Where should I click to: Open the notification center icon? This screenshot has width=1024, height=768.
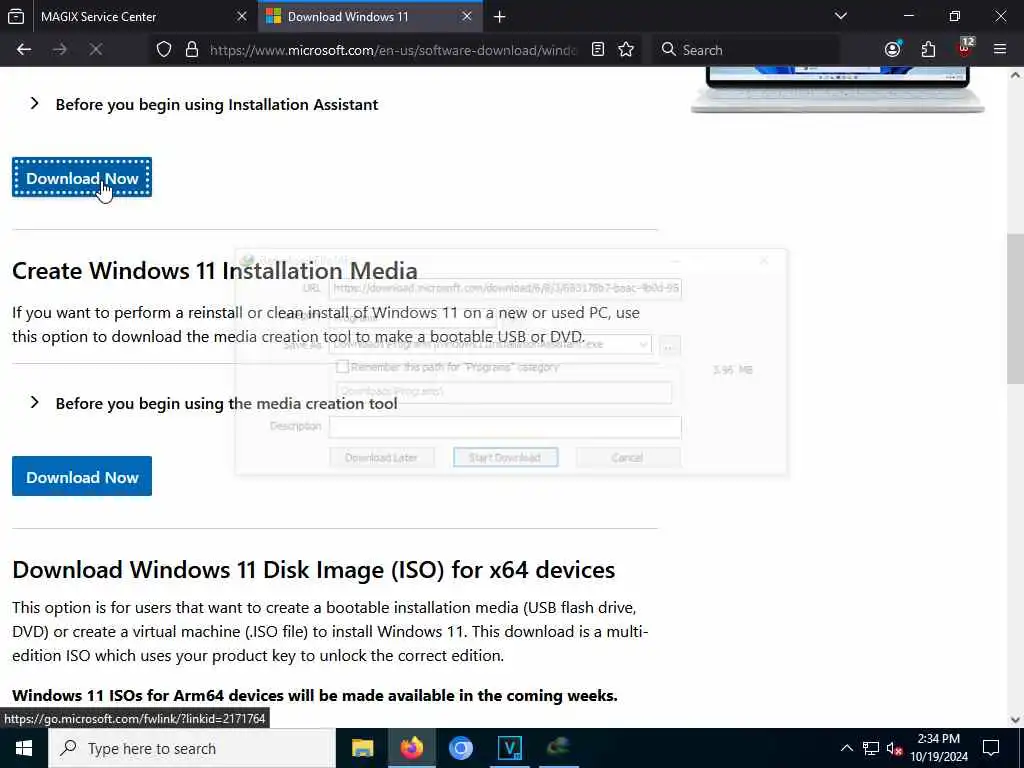(x=991, y=748)
